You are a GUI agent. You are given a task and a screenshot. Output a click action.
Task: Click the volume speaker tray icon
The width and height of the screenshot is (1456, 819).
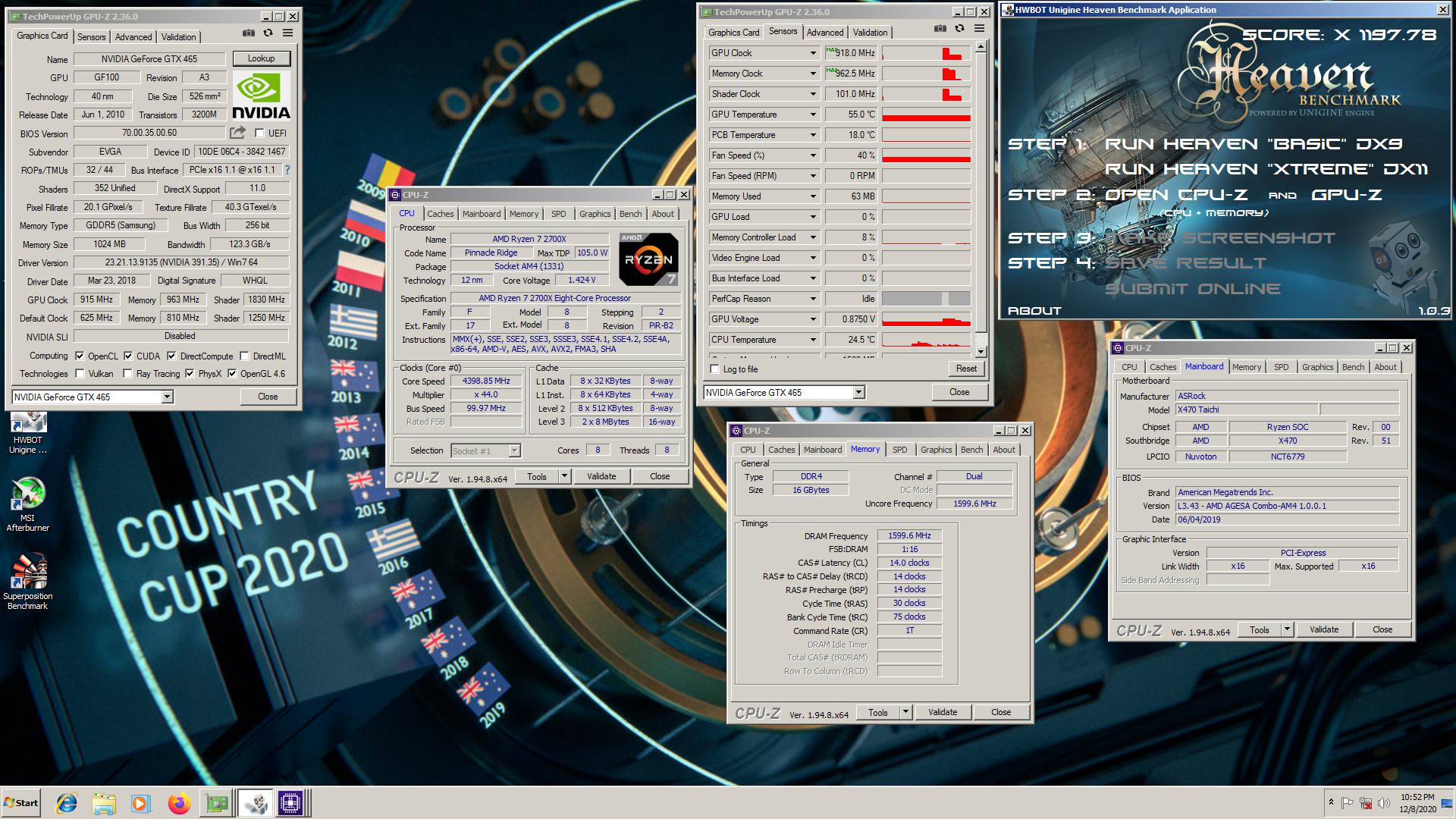pos(1384,803)
